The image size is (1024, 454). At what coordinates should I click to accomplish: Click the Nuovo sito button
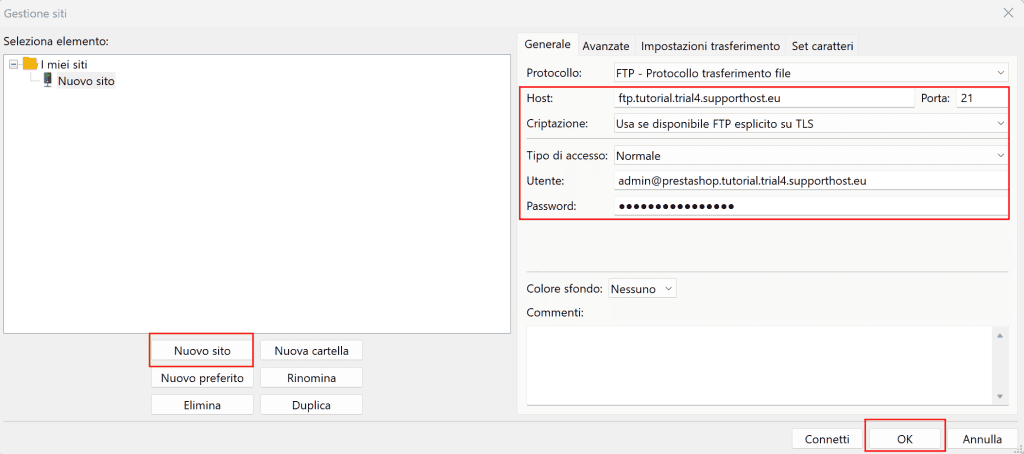click(x=202, y=351)
